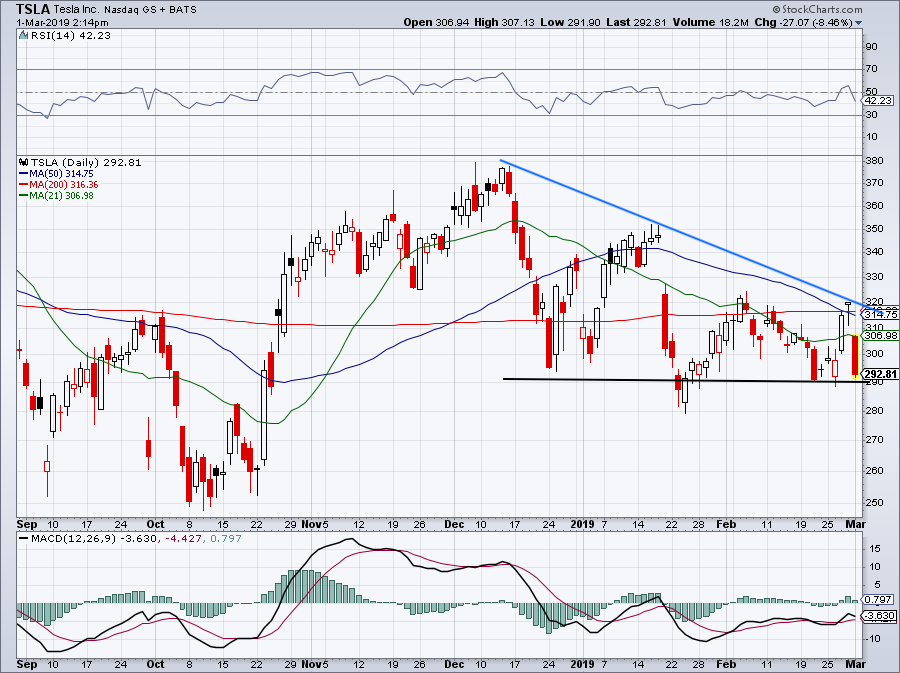The width and height of the screenshot is (900, 673).
Task: Click the 70 overbought level on RSI axis
Action: point(871,69)
